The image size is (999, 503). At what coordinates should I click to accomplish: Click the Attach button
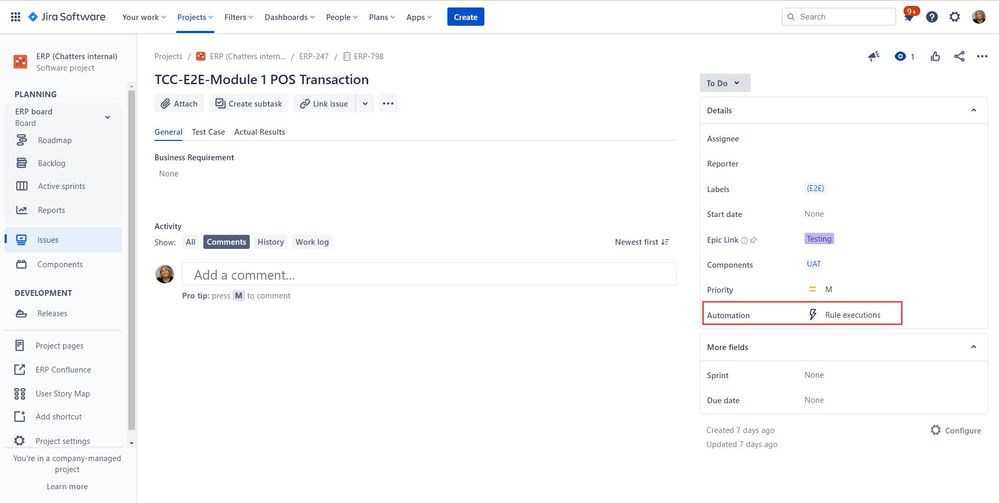click(x=179, y=103)
